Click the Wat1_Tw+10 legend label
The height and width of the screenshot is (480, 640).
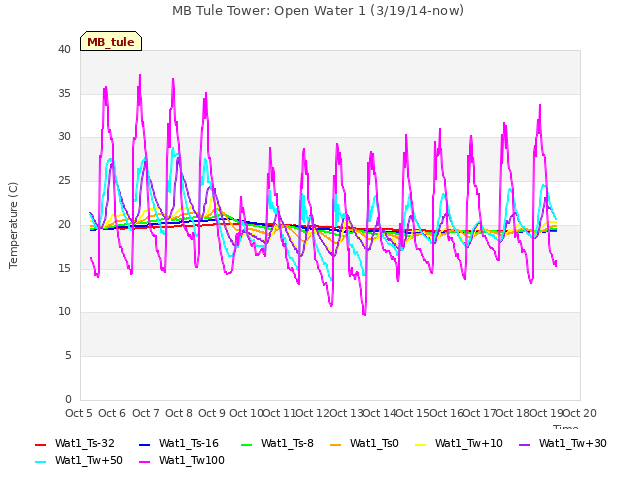pyautogui.click(x=469, y=444)
